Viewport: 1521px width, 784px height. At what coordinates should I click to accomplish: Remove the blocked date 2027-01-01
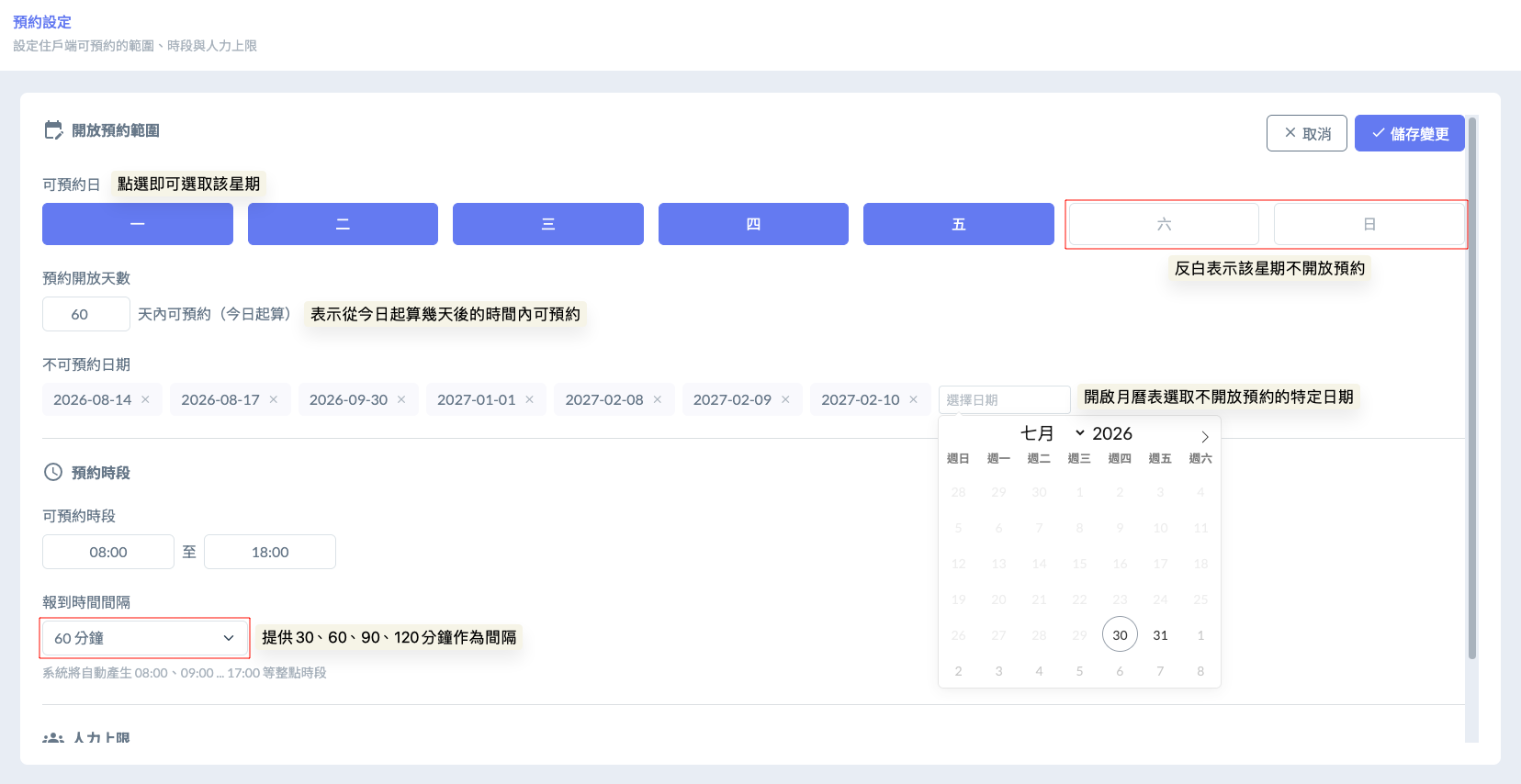tap(530, 399)
